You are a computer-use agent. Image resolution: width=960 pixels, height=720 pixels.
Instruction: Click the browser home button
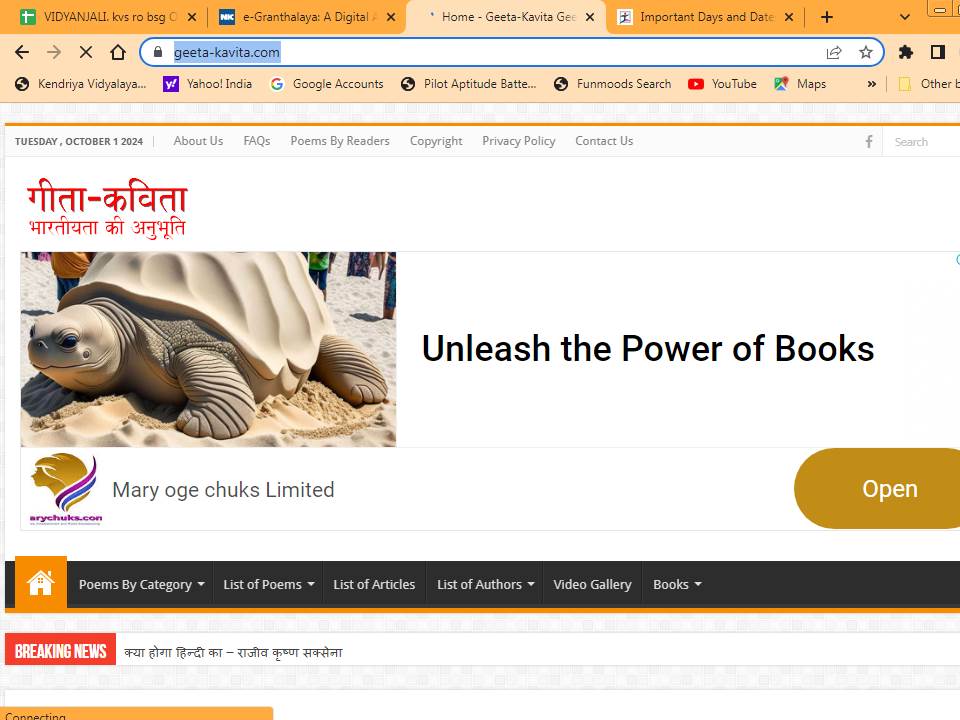[118, 52]
